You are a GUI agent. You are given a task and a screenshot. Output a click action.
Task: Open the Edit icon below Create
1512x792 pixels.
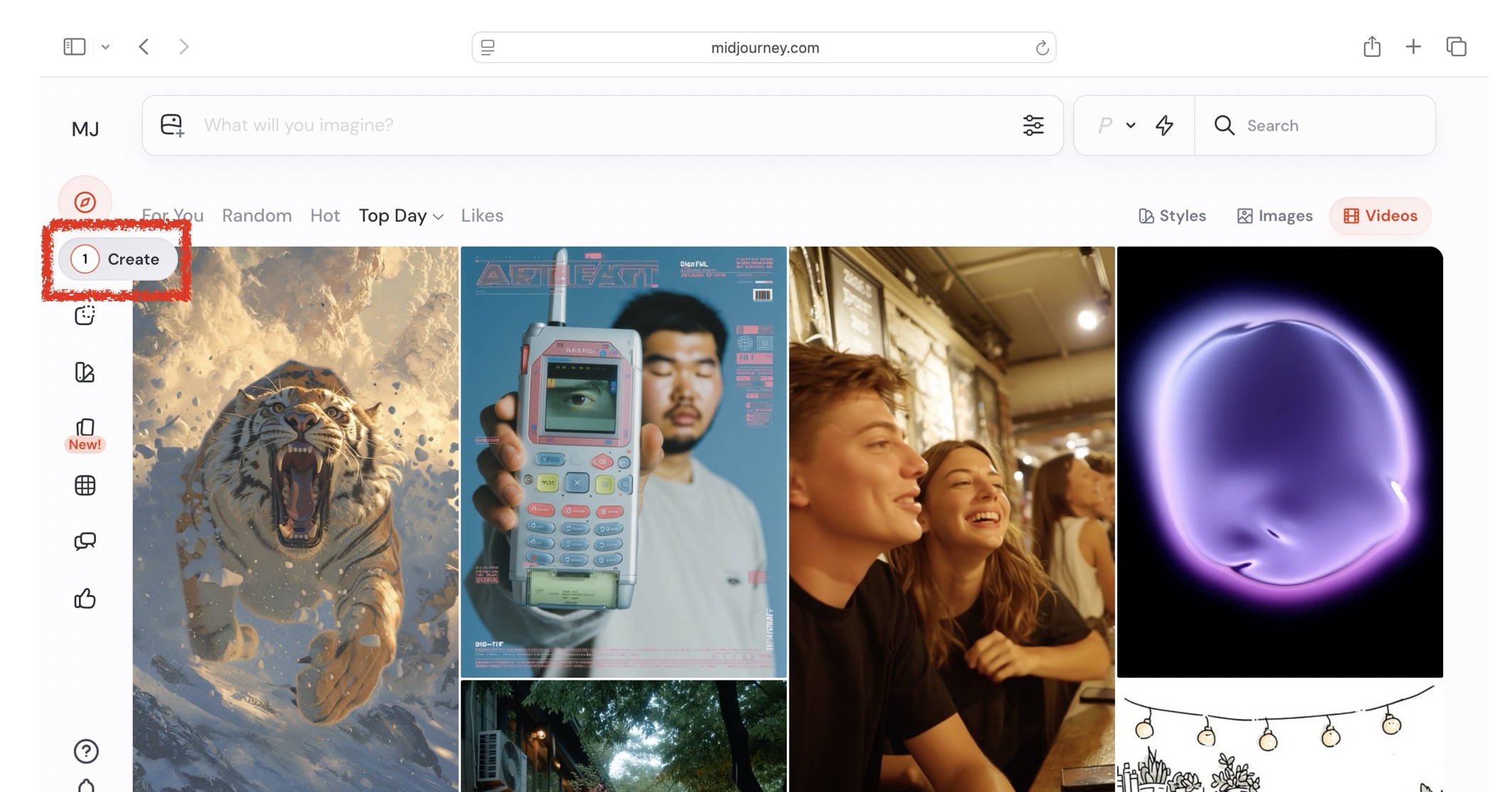point(85,315)
